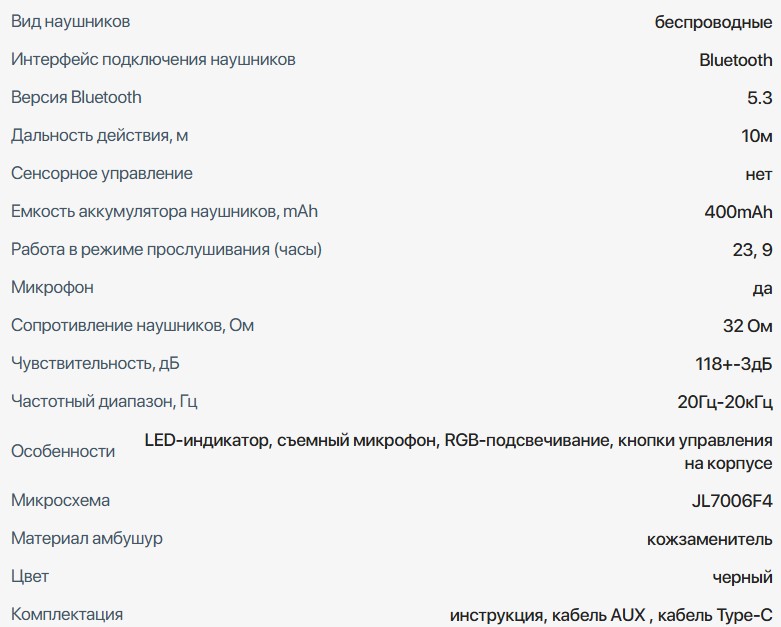Click 'Работа в режиме прослушивания (часы)' label
This screenshot has height=627, width=781.
pyautogui.click(x=166, y=249)
